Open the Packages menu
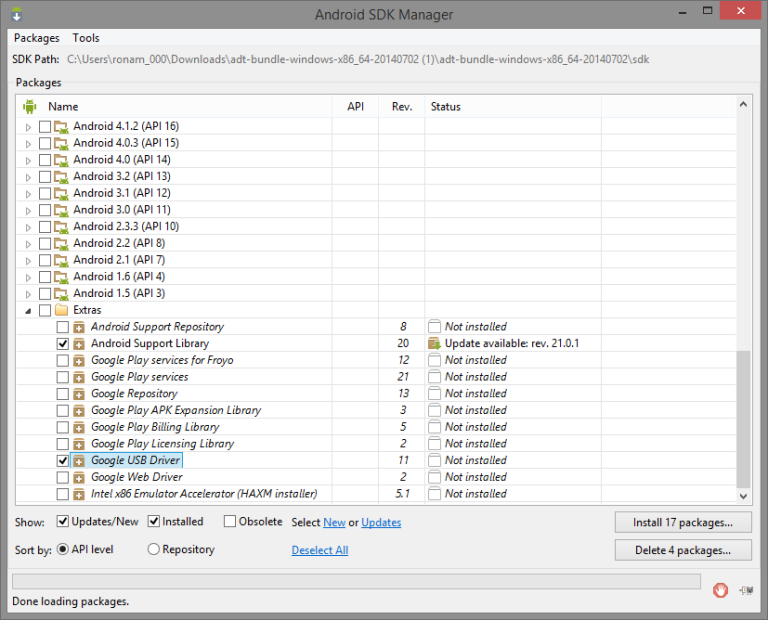Screen dimensions: 768x620 coord(36,38)
